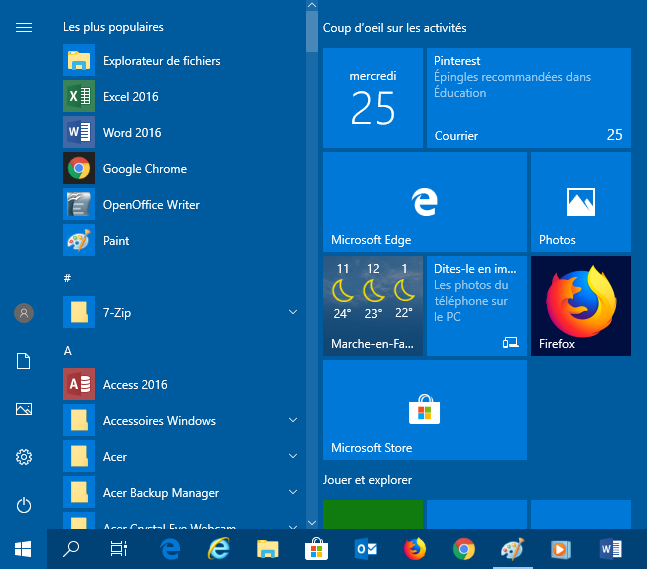Image resolution: width=647 pixels, height=569 pixels.
Task: Click the app list scrollbar thumb
Action: [312, 32]
